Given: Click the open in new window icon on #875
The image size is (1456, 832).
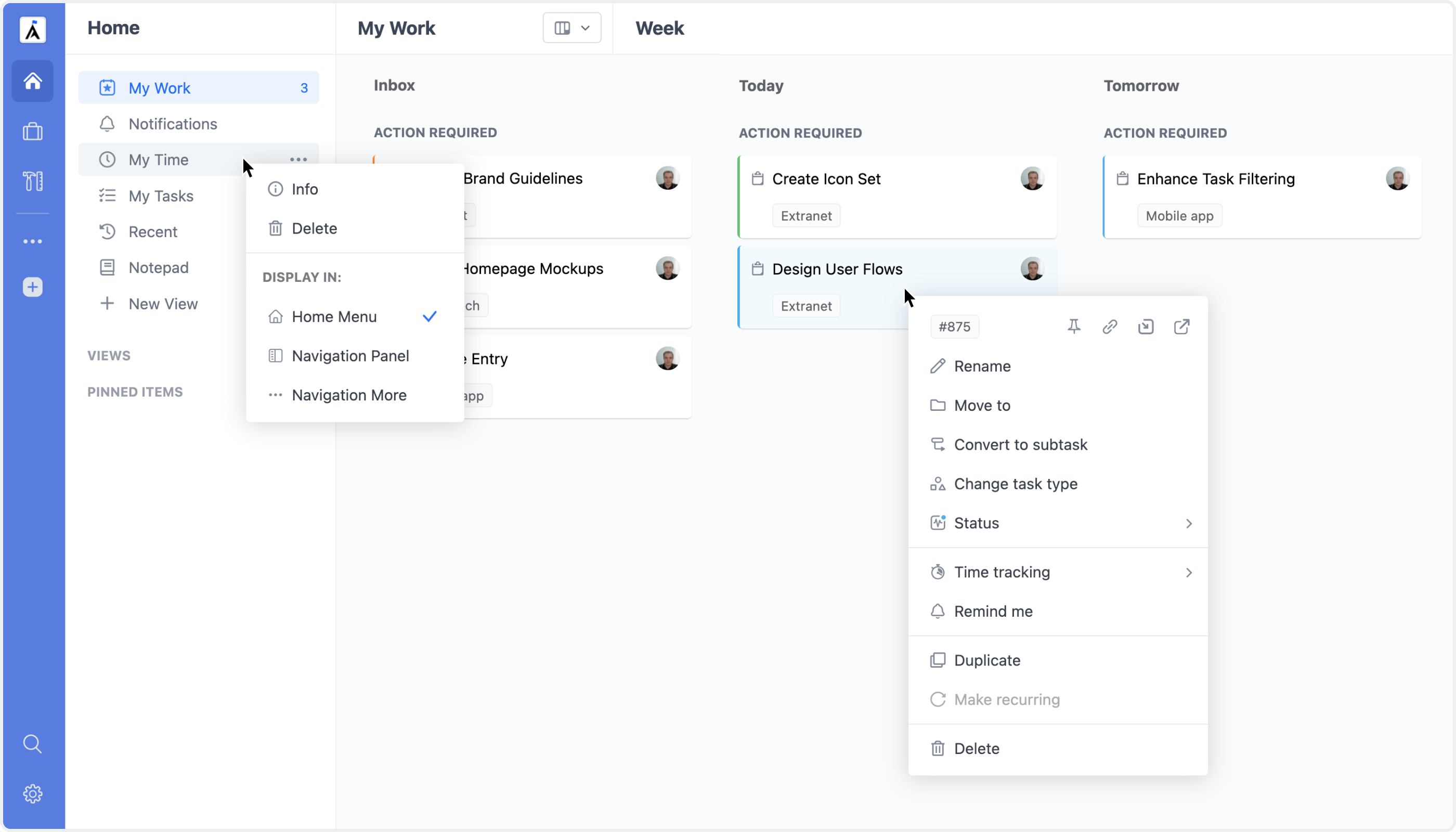Looking at the screenshot, I should pyautogui.click(x=1183, y=326).
